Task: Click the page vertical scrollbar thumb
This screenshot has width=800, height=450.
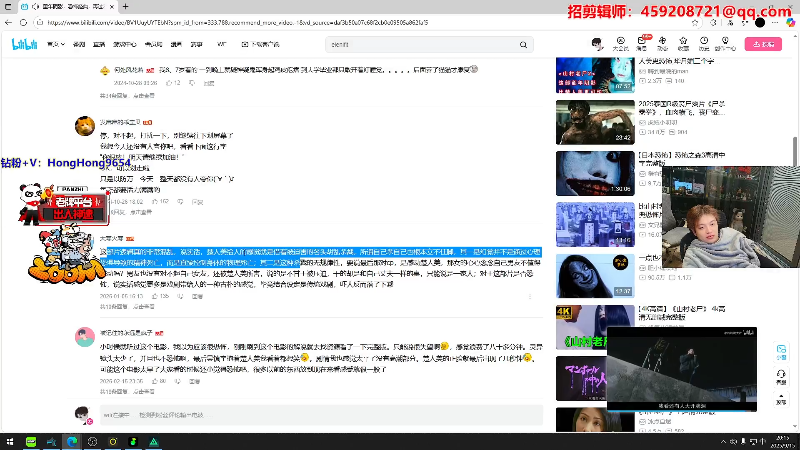Action: [795, 152]
